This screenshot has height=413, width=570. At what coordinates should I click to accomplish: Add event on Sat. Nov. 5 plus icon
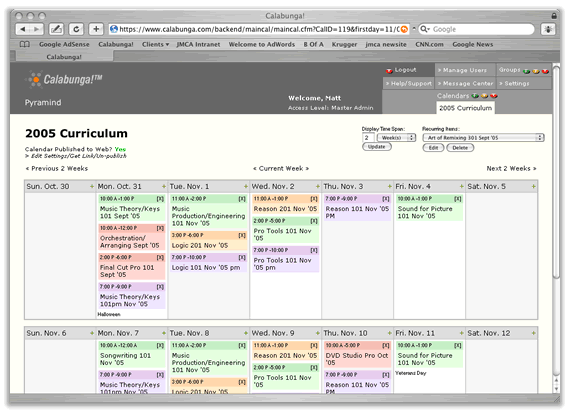(x=533, y=187)
